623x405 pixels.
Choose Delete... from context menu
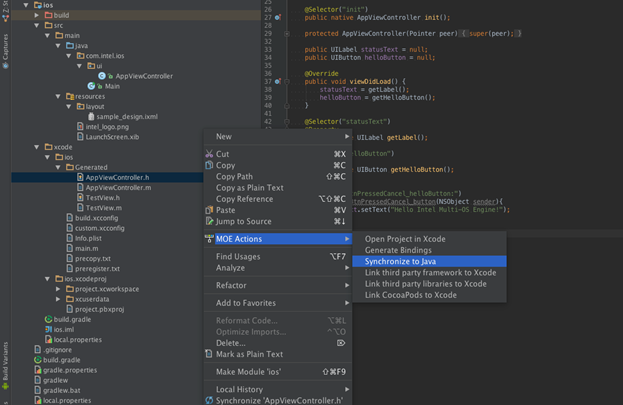pos(278,343)
